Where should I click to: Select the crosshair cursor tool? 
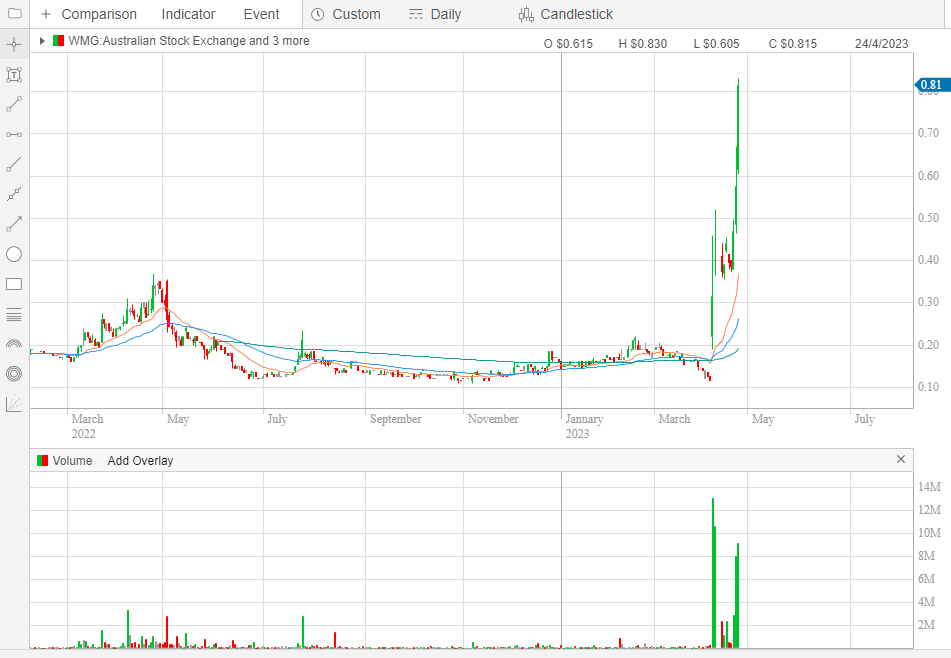14,44
